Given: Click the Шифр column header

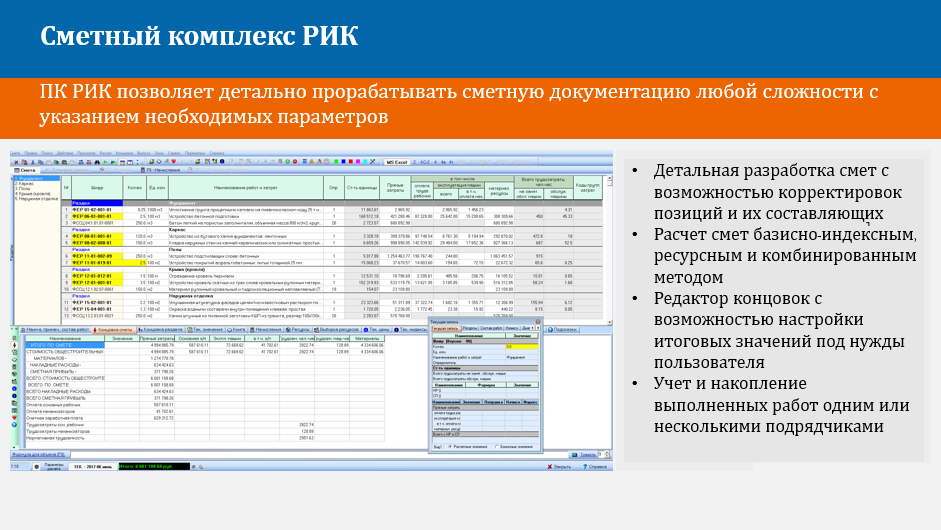Looking at the screenshot, I should [97, 188].
